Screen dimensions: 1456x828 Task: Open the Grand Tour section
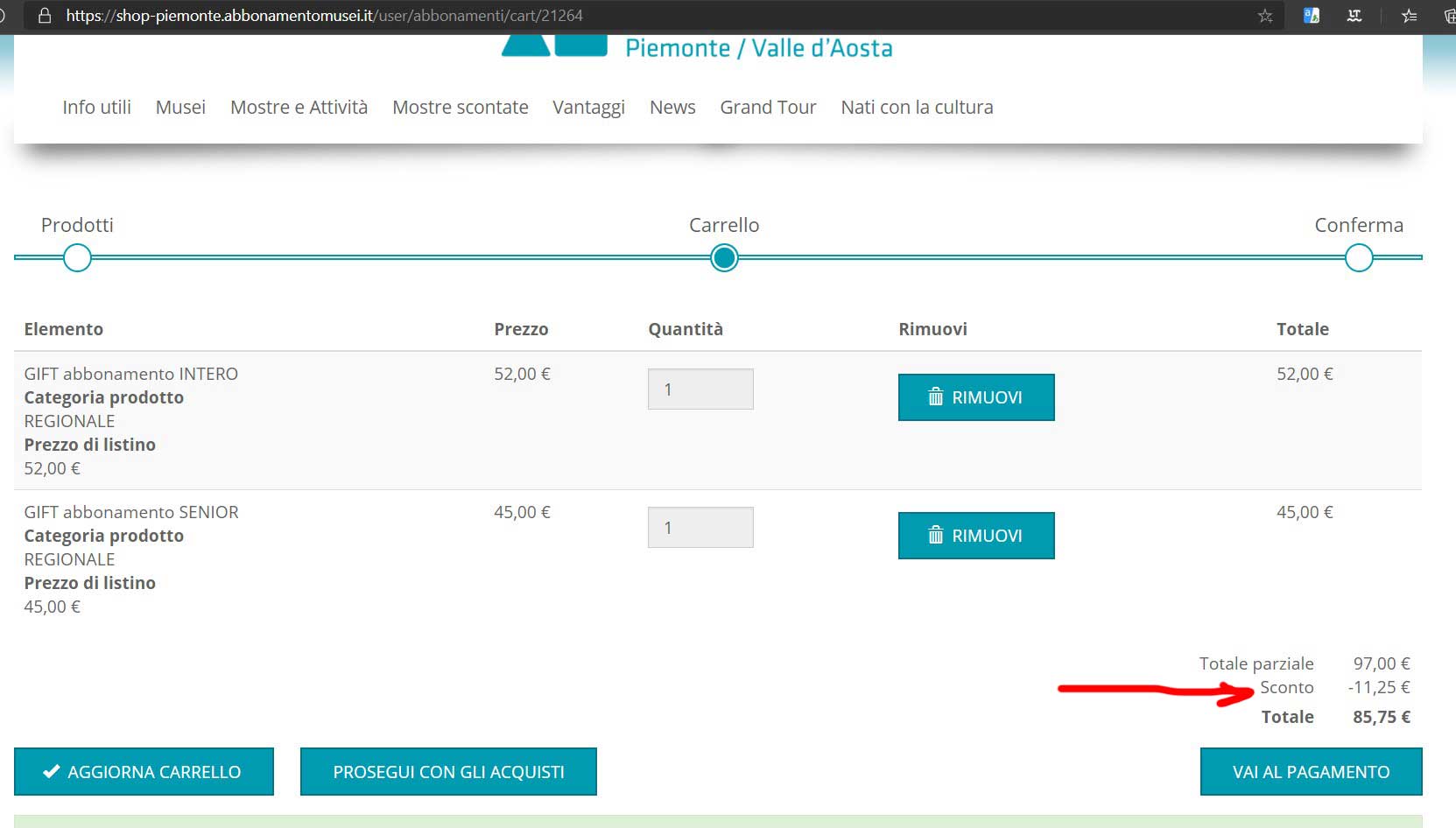[768, 107]
